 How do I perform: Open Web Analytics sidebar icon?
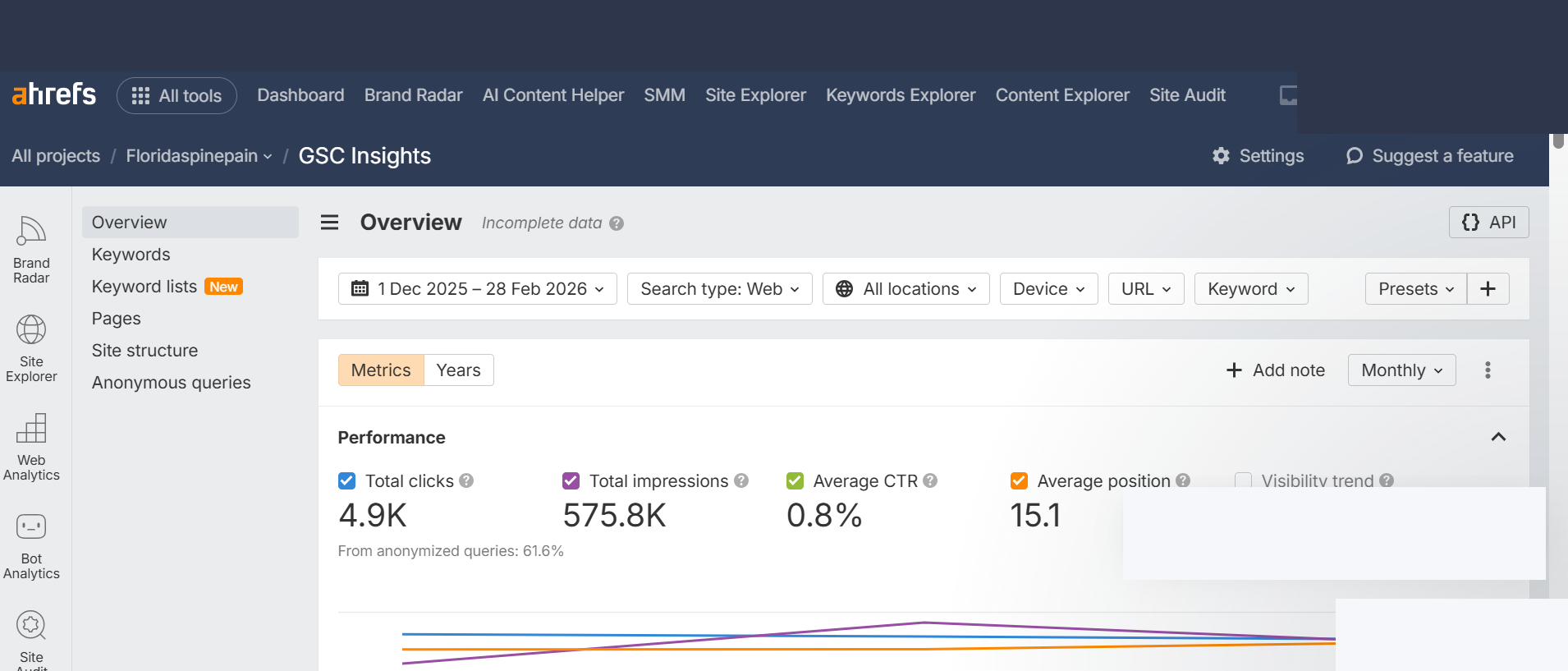pyautogui.click(x=31, y=447)
